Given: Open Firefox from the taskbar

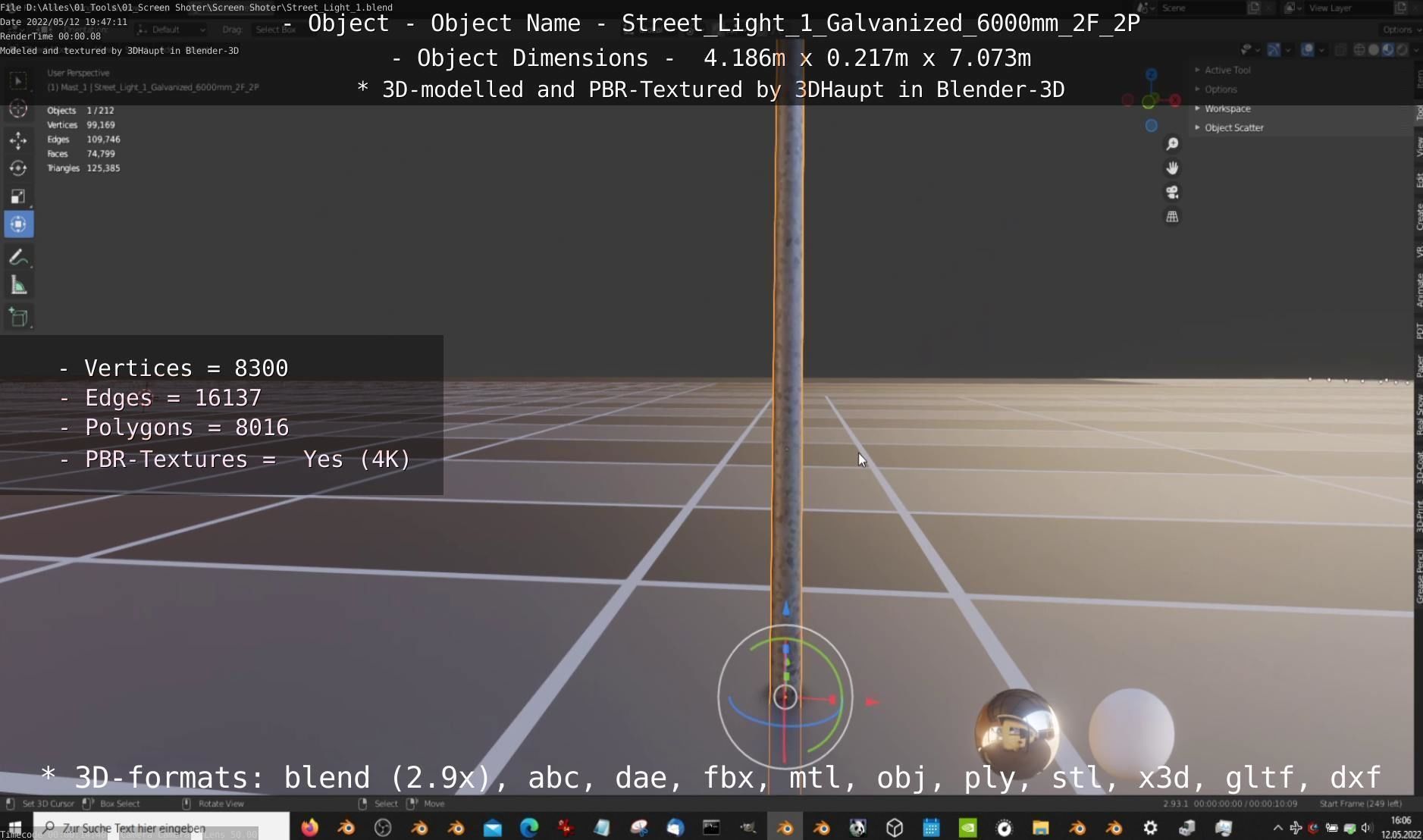Looking at the screenshot, I should coord(309,828).
